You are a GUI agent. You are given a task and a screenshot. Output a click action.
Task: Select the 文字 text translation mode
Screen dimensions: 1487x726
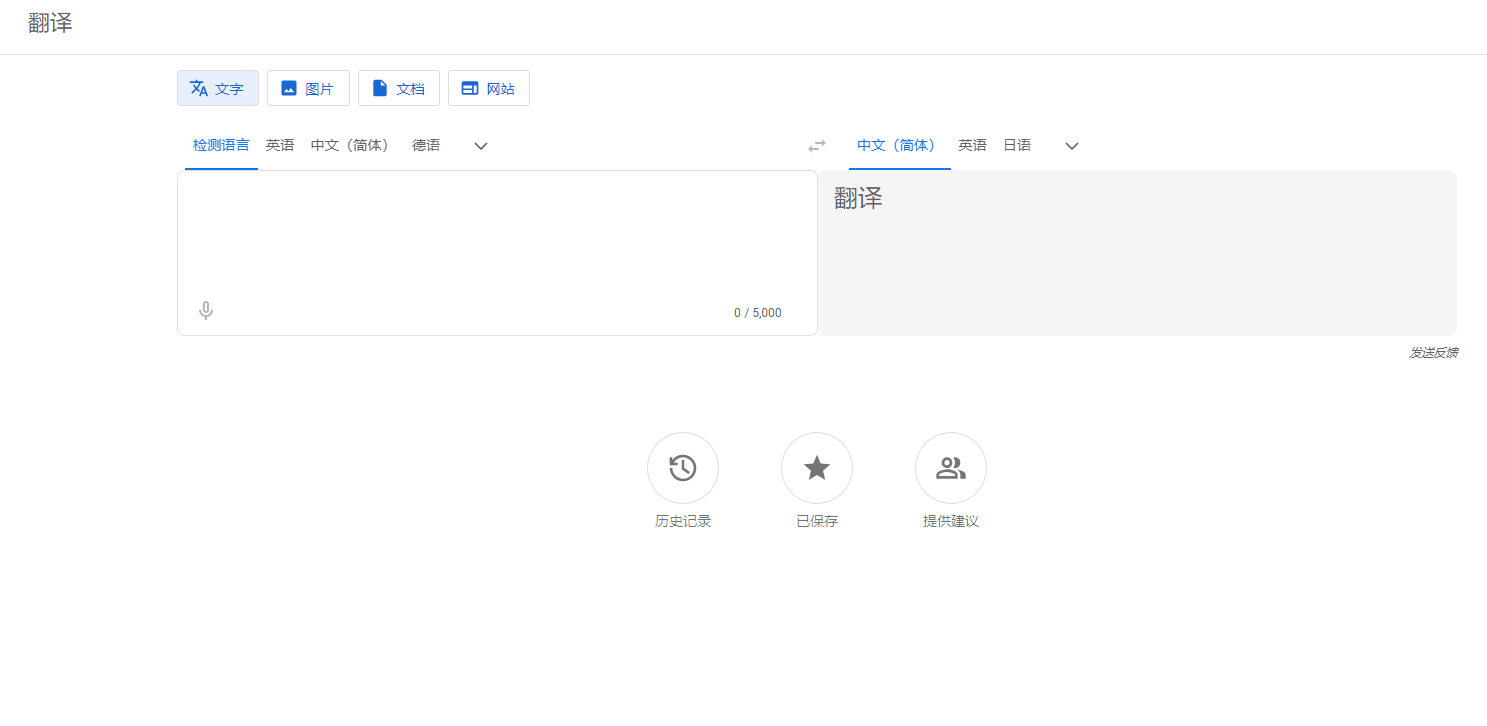tap(218, 88)
